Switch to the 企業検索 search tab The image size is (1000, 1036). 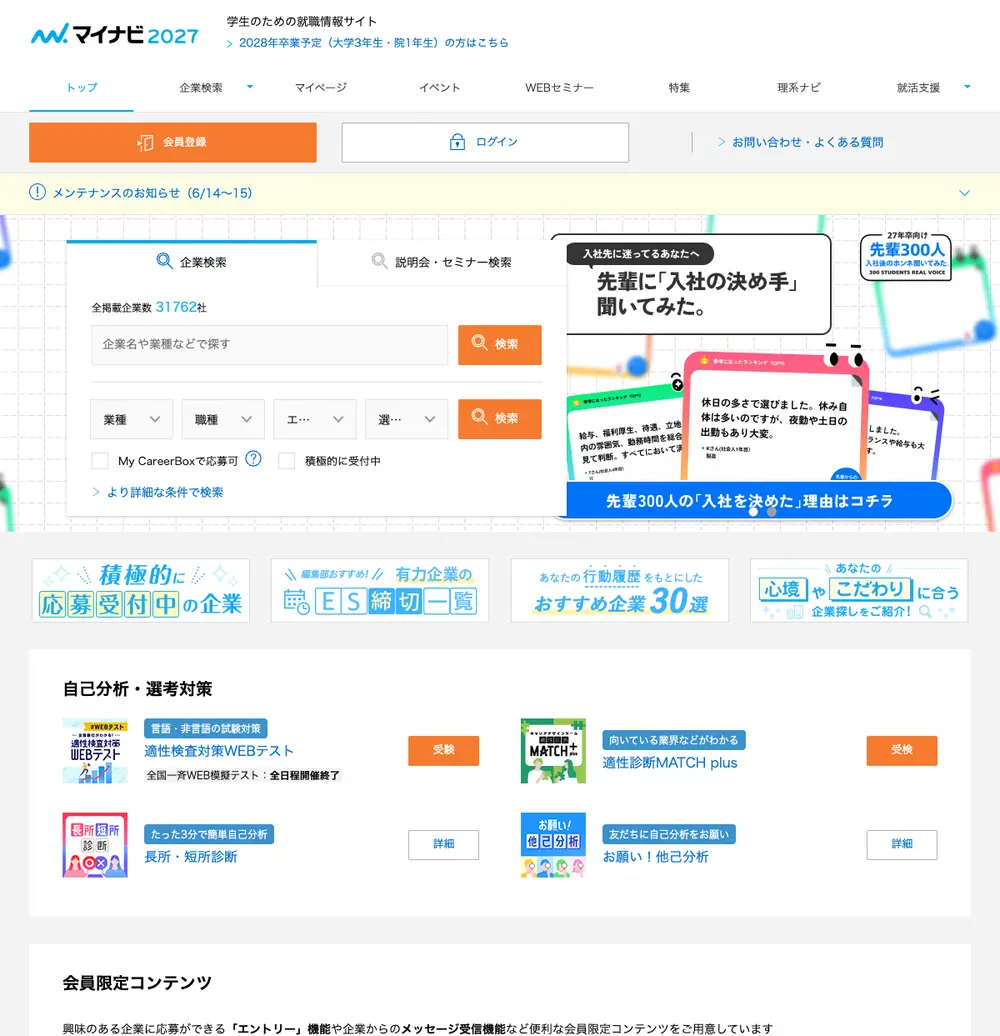(192, 262)
